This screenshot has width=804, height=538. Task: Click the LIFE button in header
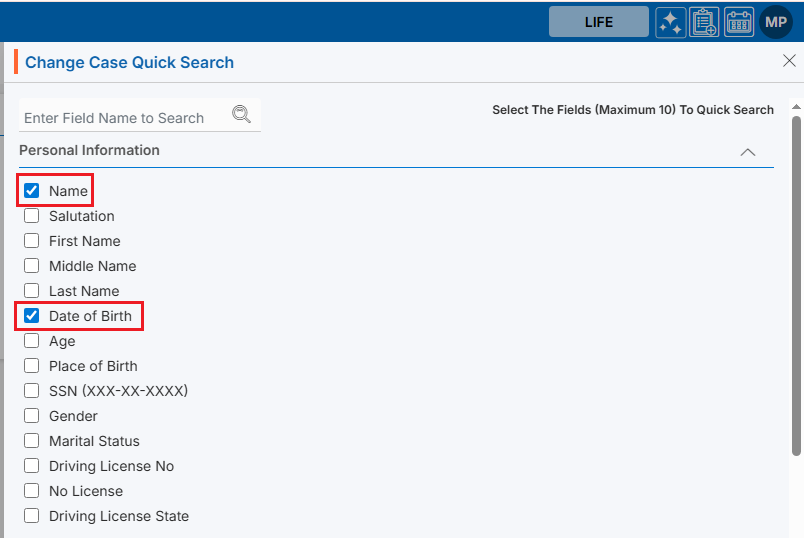(598, 22)
